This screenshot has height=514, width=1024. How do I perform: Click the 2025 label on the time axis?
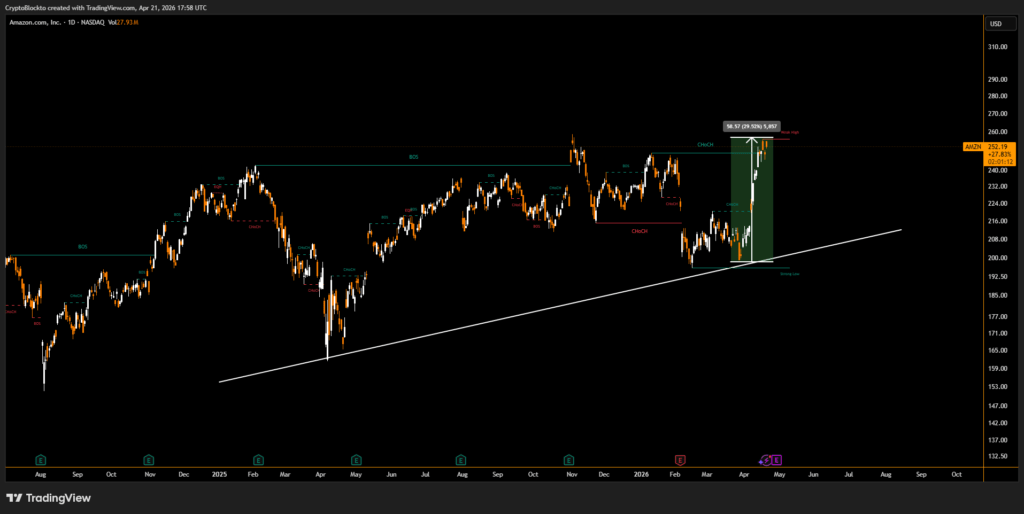pyautogui.click(x=220, y=473)
